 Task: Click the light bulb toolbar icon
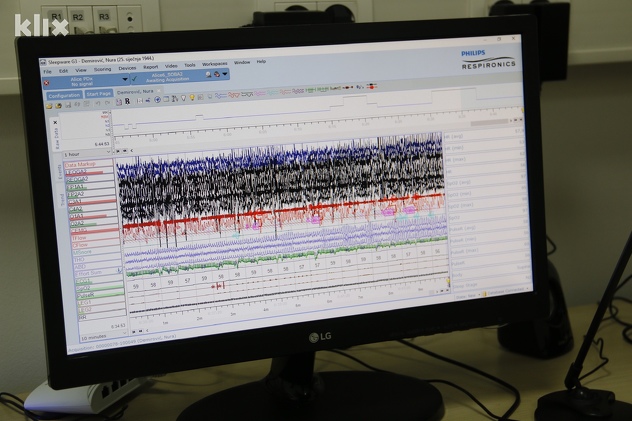pyautogui.click(x=192, y=97)
